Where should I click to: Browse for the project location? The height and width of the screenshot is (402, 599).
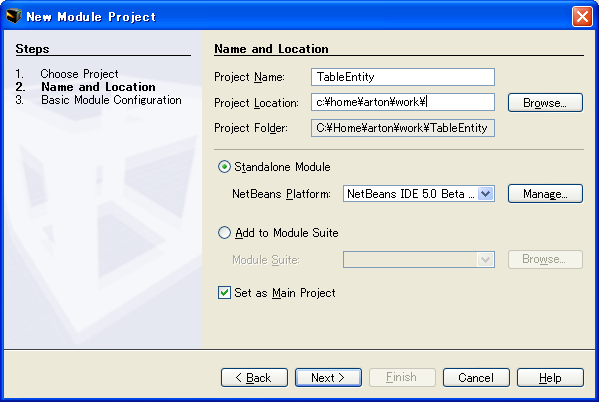coord(545,103)
